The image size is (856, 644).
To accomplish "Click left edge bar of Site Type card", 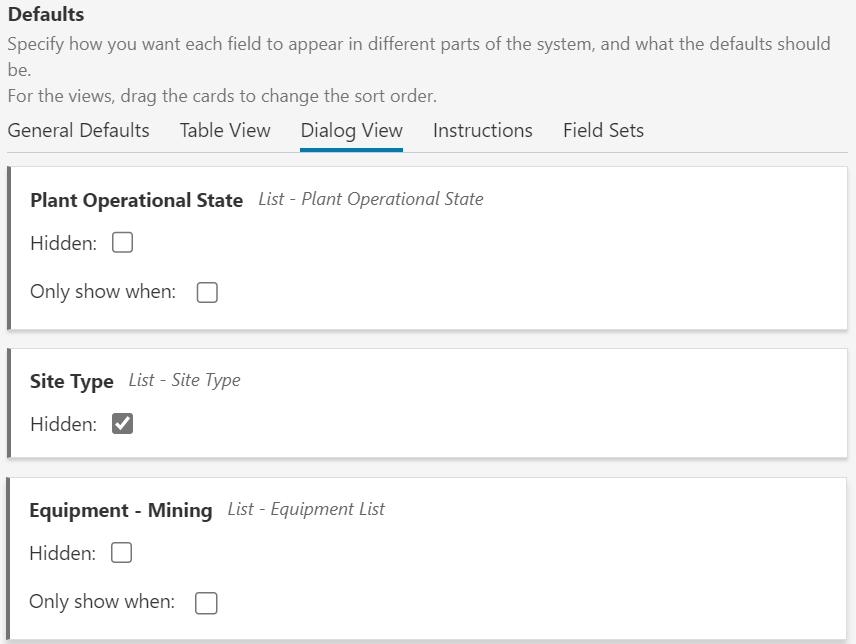I will tap(9, 403).
